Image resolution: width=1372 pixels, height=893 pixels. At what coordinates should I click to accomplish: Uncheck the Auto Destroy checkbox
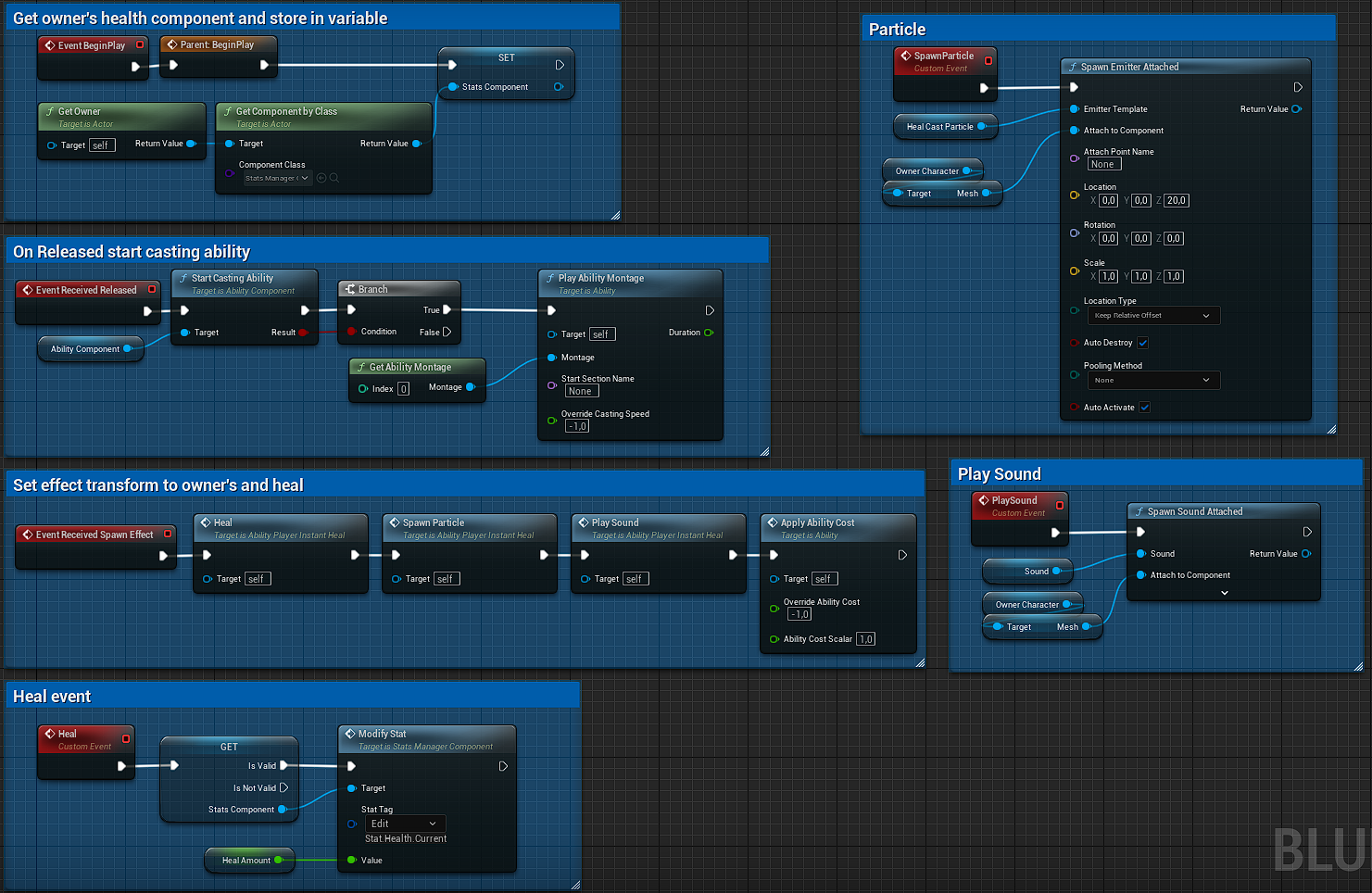[1143, 343]
